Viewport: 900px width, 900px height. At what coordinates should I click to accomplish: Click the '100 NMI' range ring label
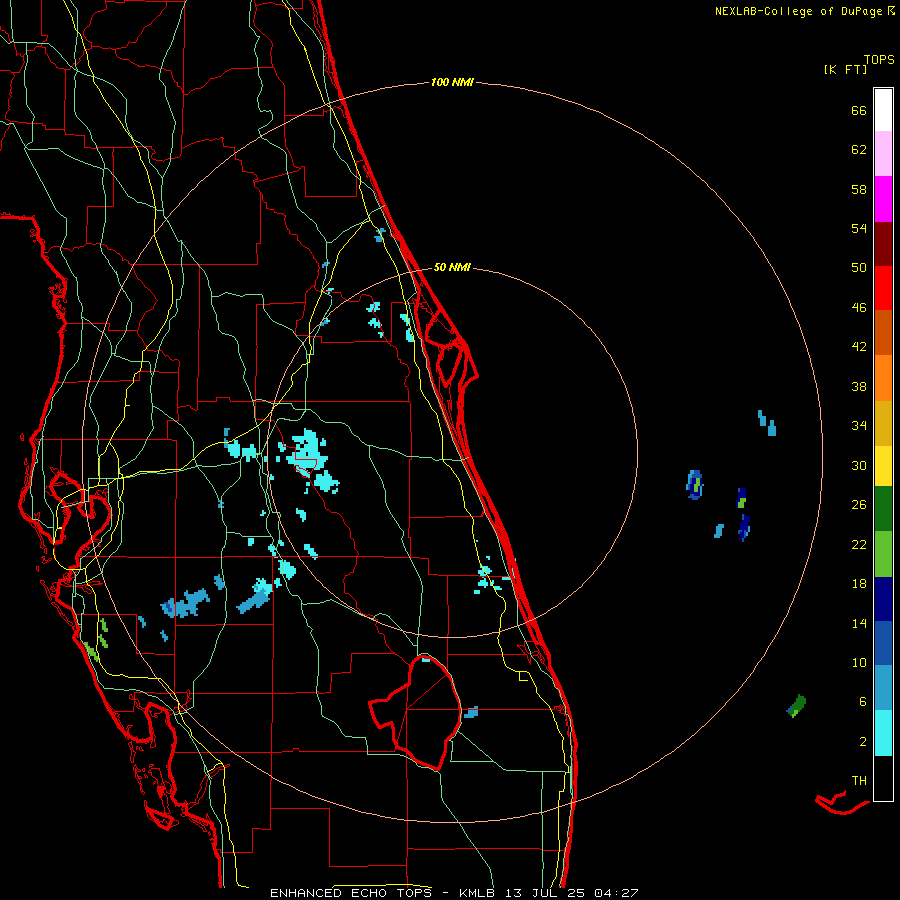pyautogui.click(x=452, y=83)
